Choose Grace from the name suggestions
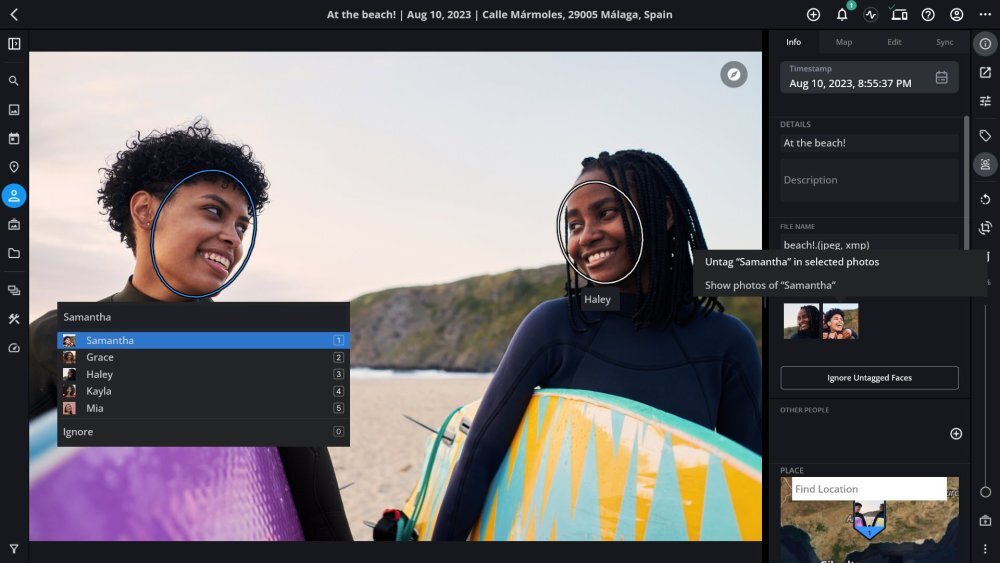 coord(100,357)
